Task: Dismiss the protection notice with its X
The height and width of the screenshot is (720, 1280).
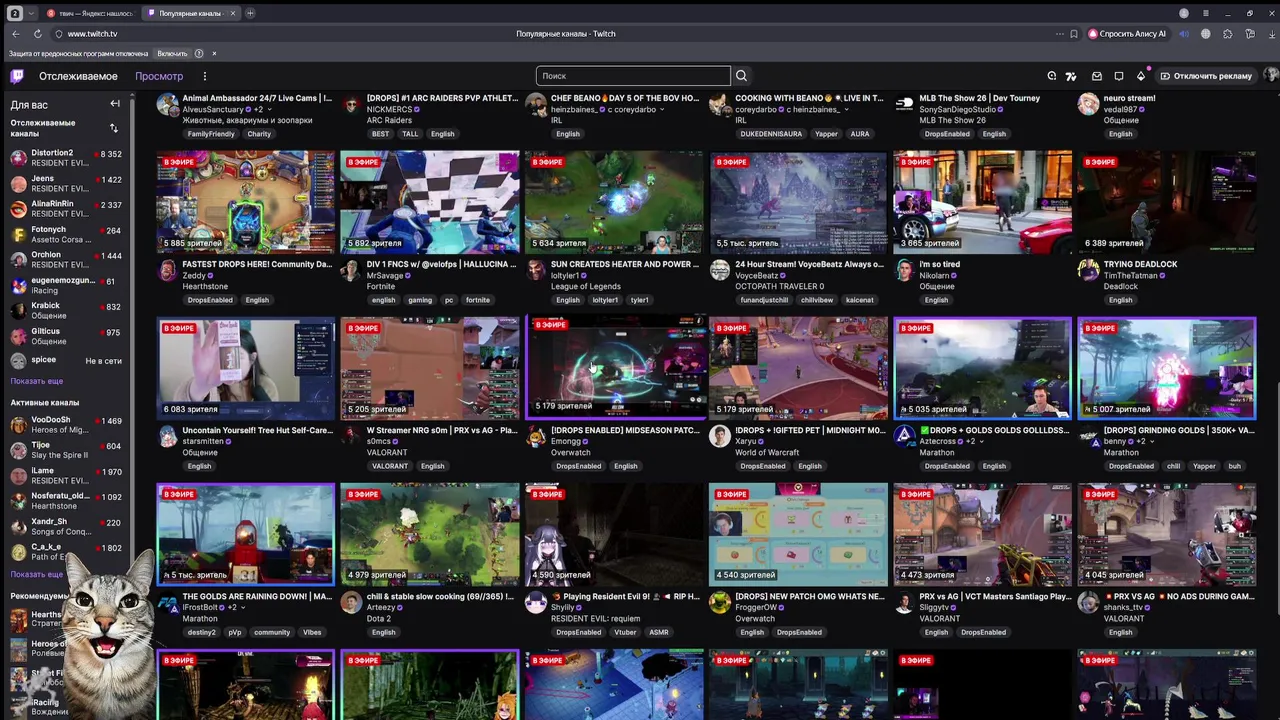Action: [x=214, y=53]
